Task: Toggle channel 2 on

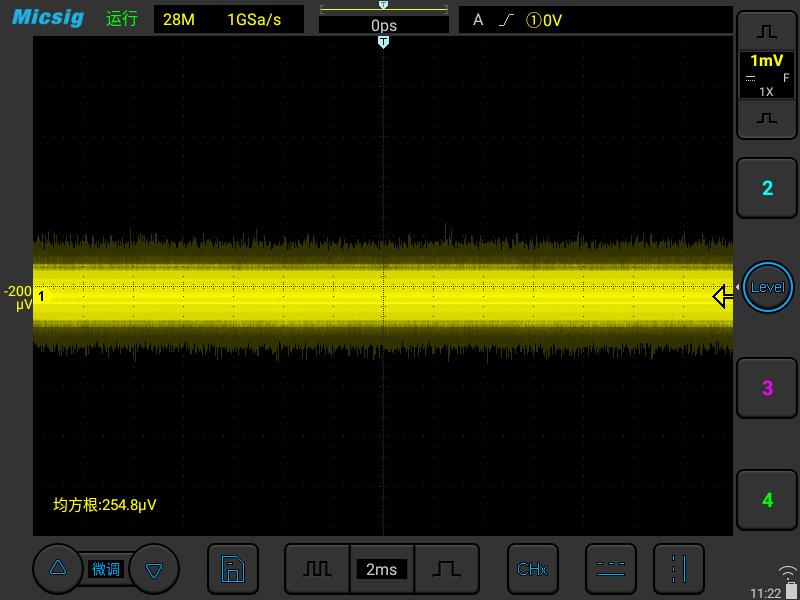Action: pyautogui.click(x=767, y=188)
